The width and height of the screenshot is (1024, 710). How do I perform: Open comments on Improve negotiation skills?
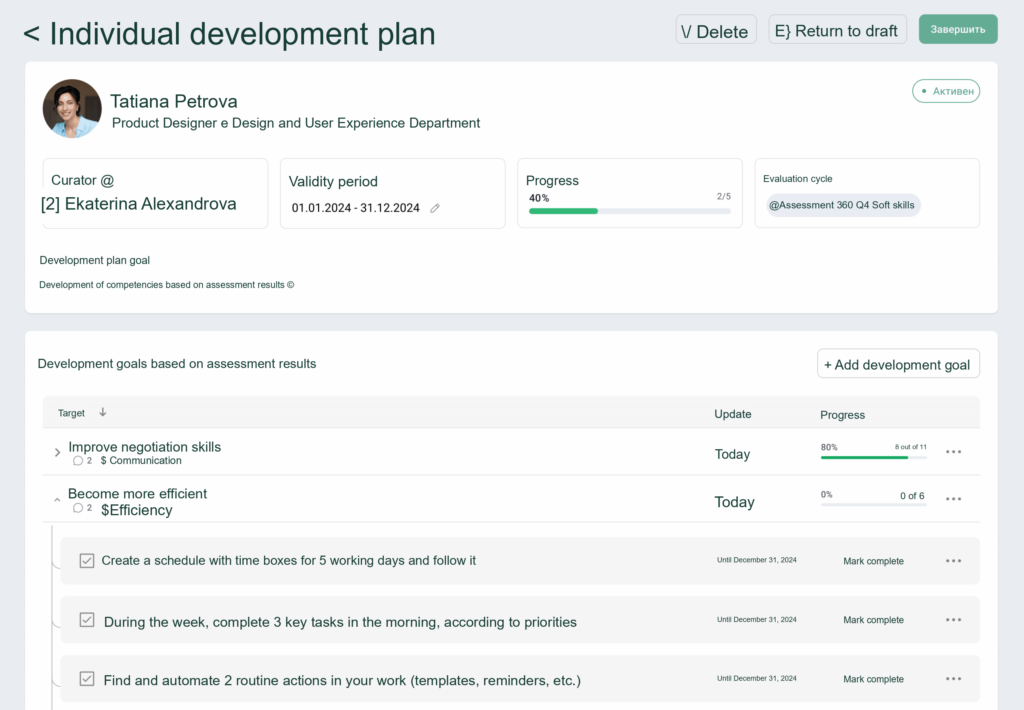click(82, 460)
